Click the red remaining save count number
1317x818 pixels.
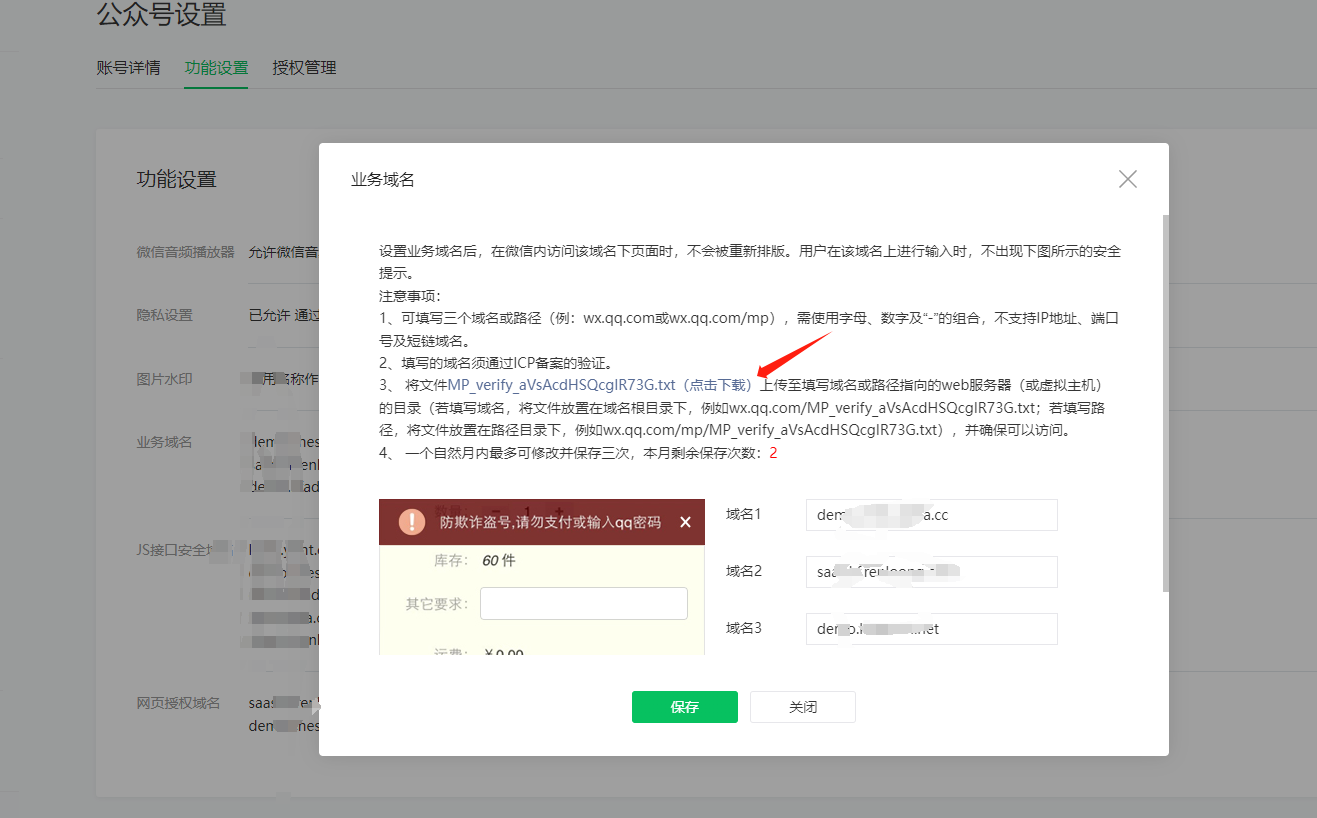pyautogui.click(x=773, y=453)
